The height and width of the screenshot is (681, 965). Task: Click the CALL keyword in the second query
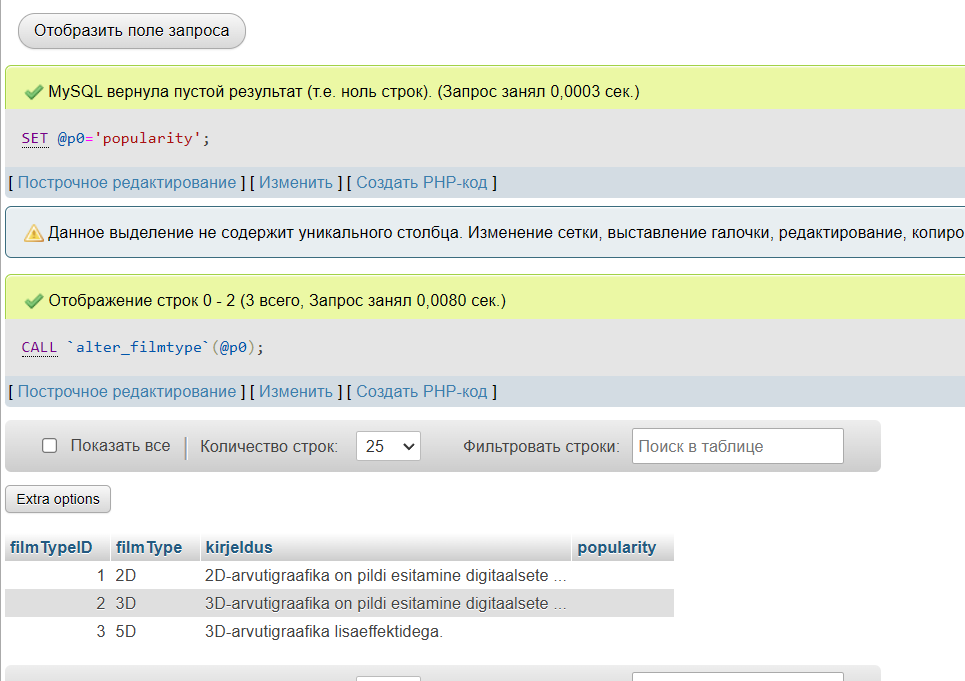click(39, 348)
